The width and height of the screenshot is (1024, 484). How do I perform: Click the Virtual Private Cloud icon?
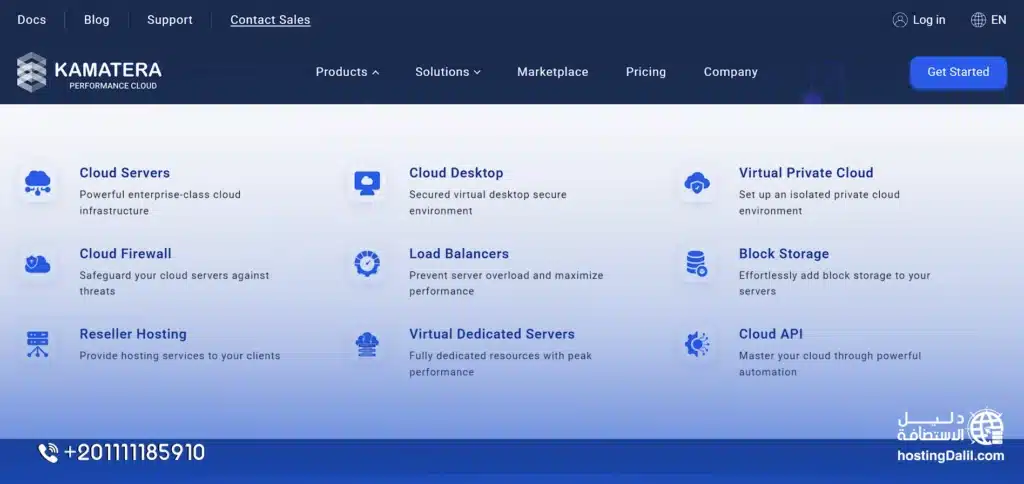tap(697, 183)
